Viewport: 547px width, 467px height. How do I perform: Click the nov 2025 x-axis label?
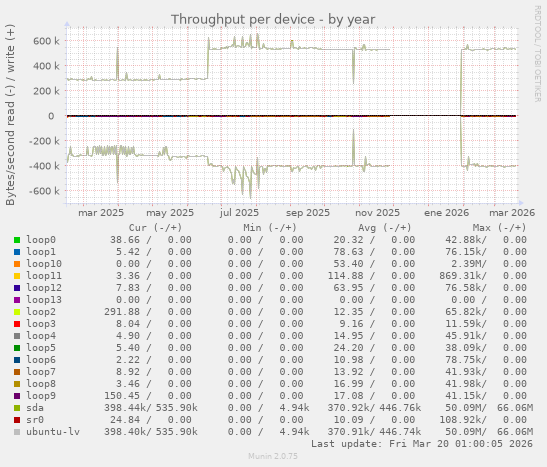pos(377,213)
